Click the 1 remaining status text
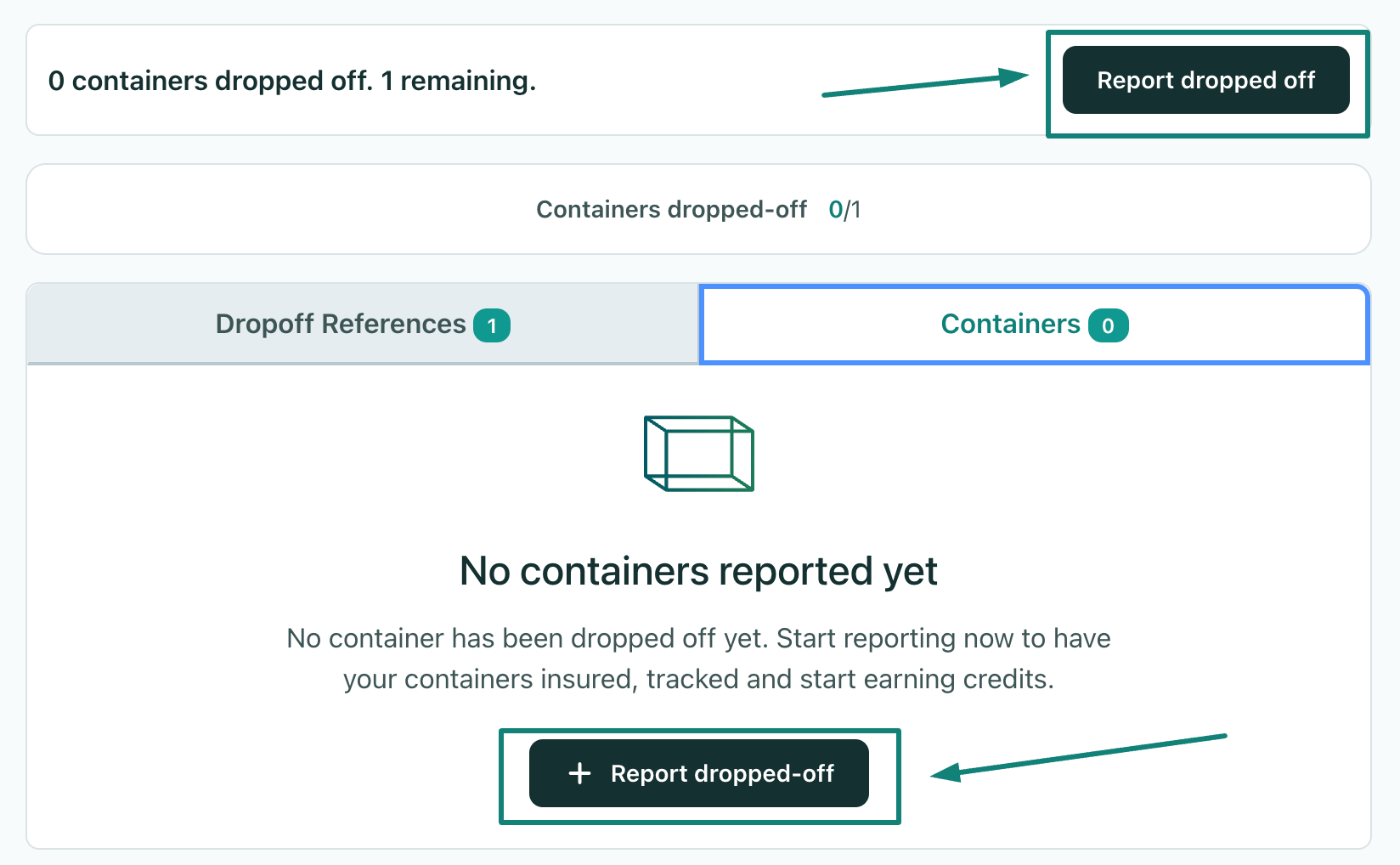Screen dimensions: 1400x865 click(x=459, y=81)
